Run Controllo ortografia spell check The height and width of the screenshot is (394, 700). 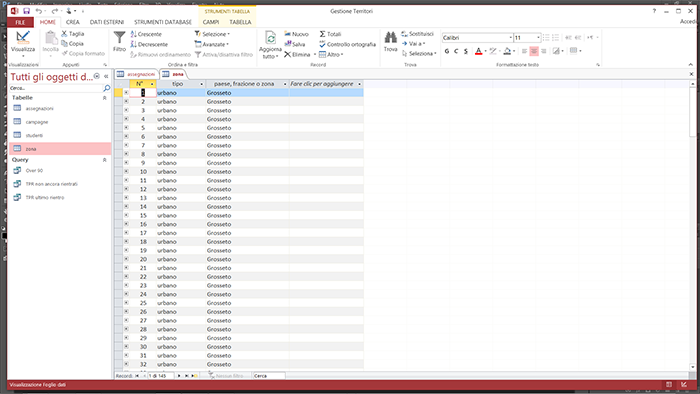click(347, 44)
